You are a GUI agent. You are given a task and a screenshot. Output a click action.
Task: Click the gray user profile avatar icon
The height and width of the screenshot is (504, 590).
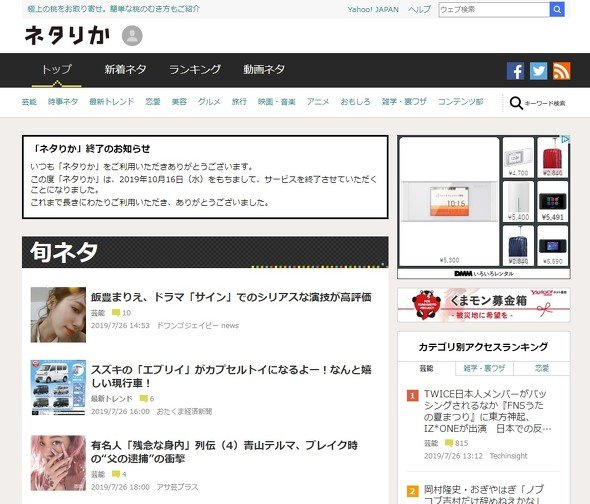tap(132, 36)
